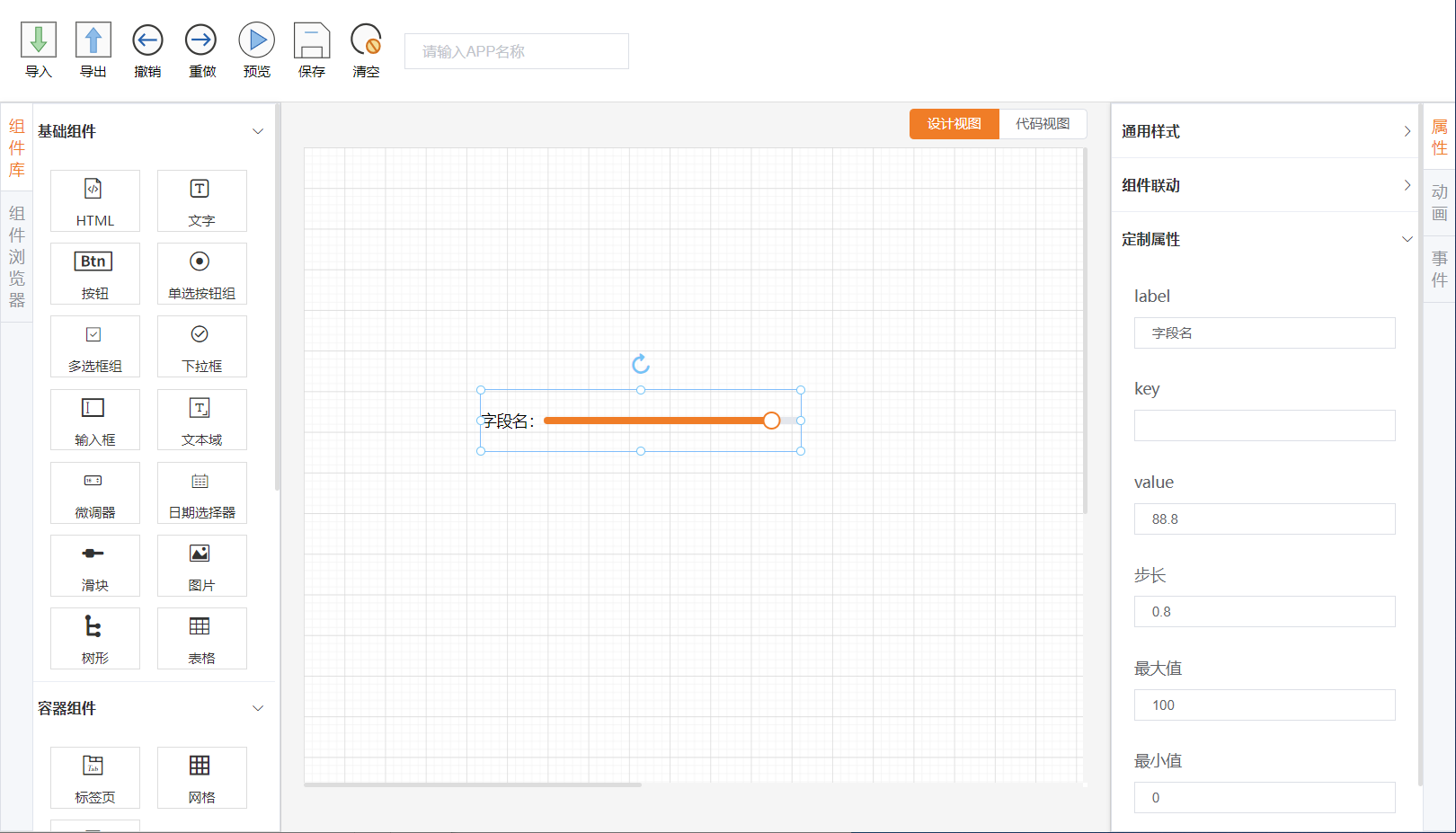The width and height of the screenshot is (1456, 833).
Task: Select the 图片 image component
Action: point(201,565)
